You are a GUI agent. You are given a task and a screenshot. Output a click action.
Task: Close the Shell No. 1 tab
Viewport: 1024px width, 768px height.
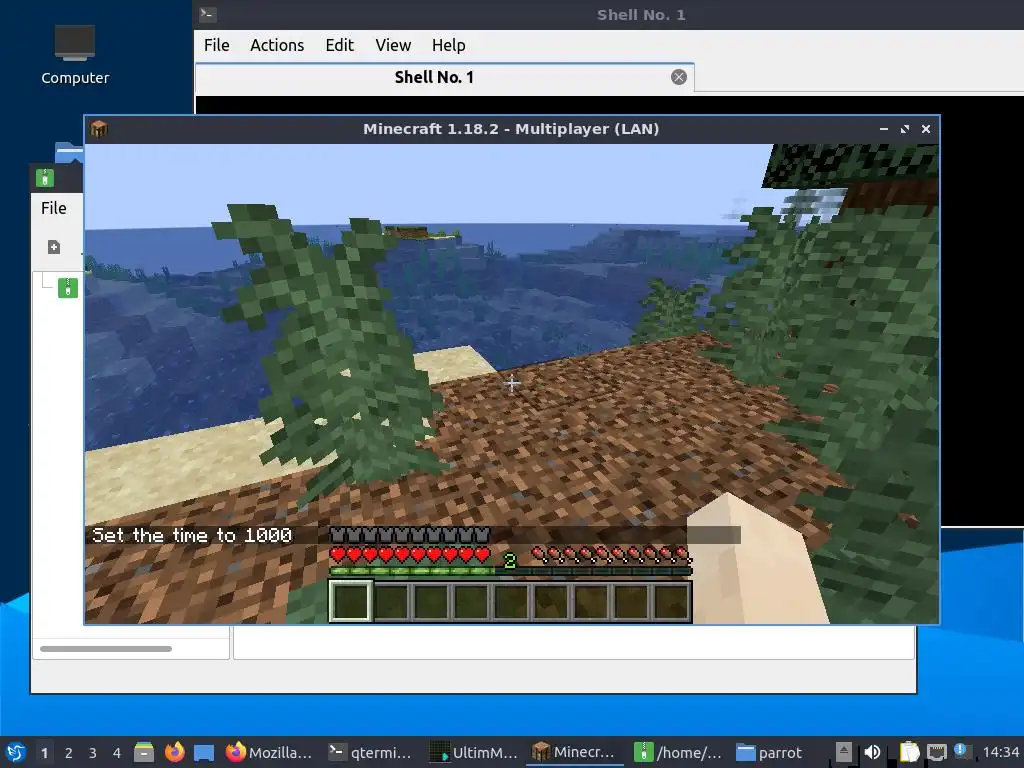tap(679, 77)
